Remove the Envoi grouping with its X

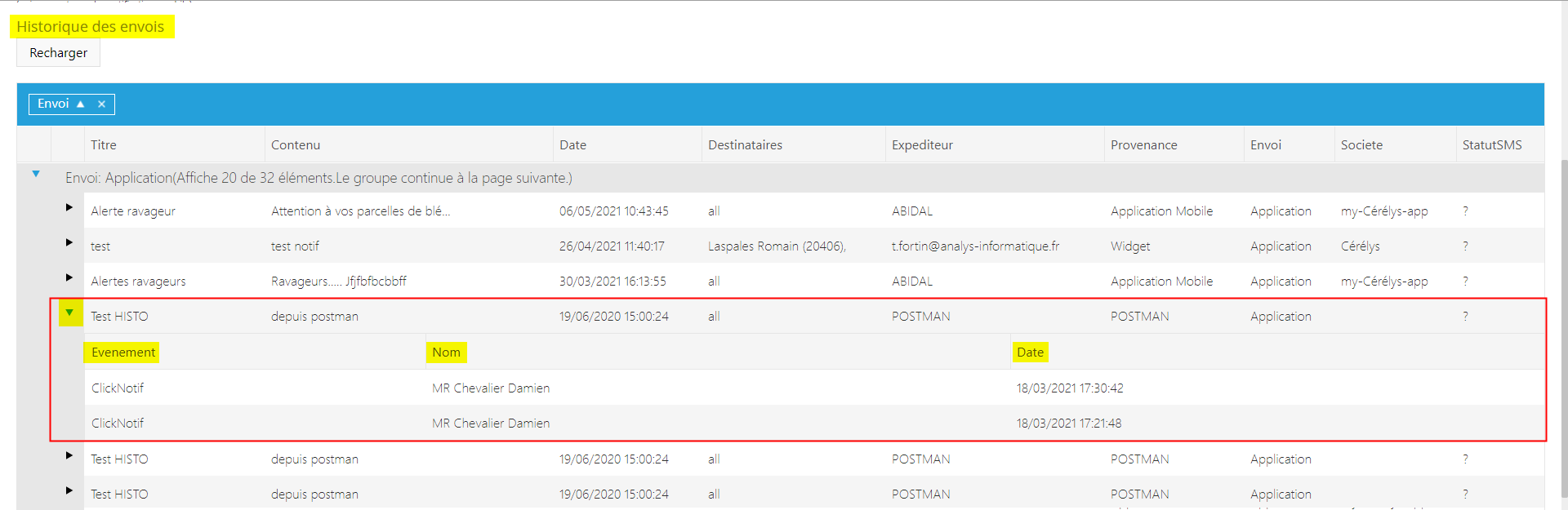(101, 104)
